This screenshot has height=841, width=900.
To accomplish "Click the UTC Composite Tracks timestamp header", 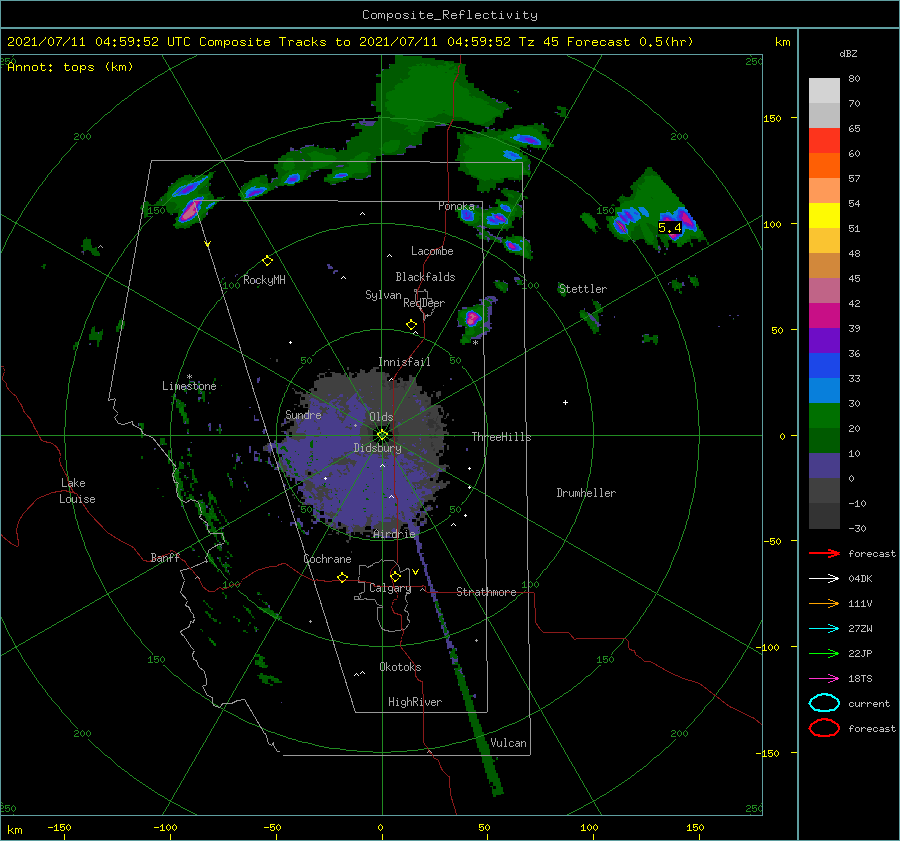I will pos(350,42).
